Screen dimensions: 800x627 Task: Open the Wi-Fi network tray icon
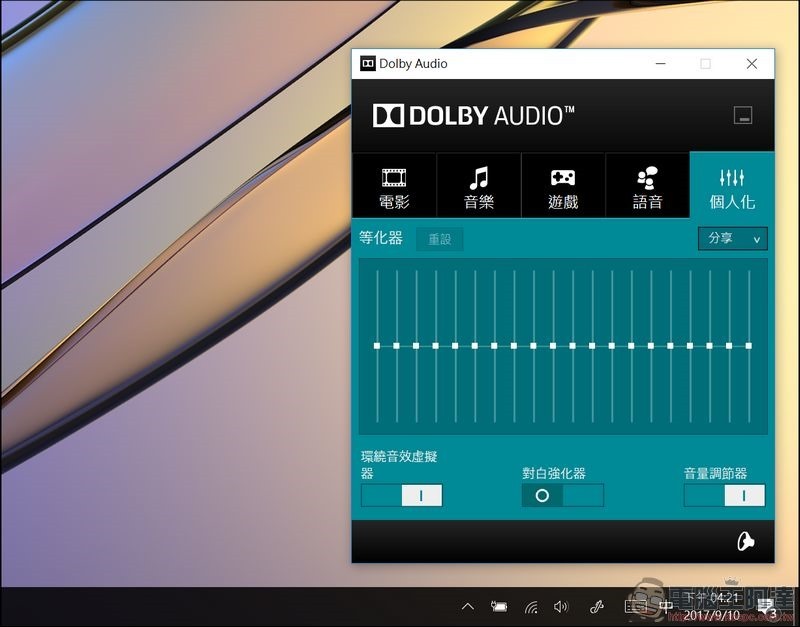tap(531, 607)
